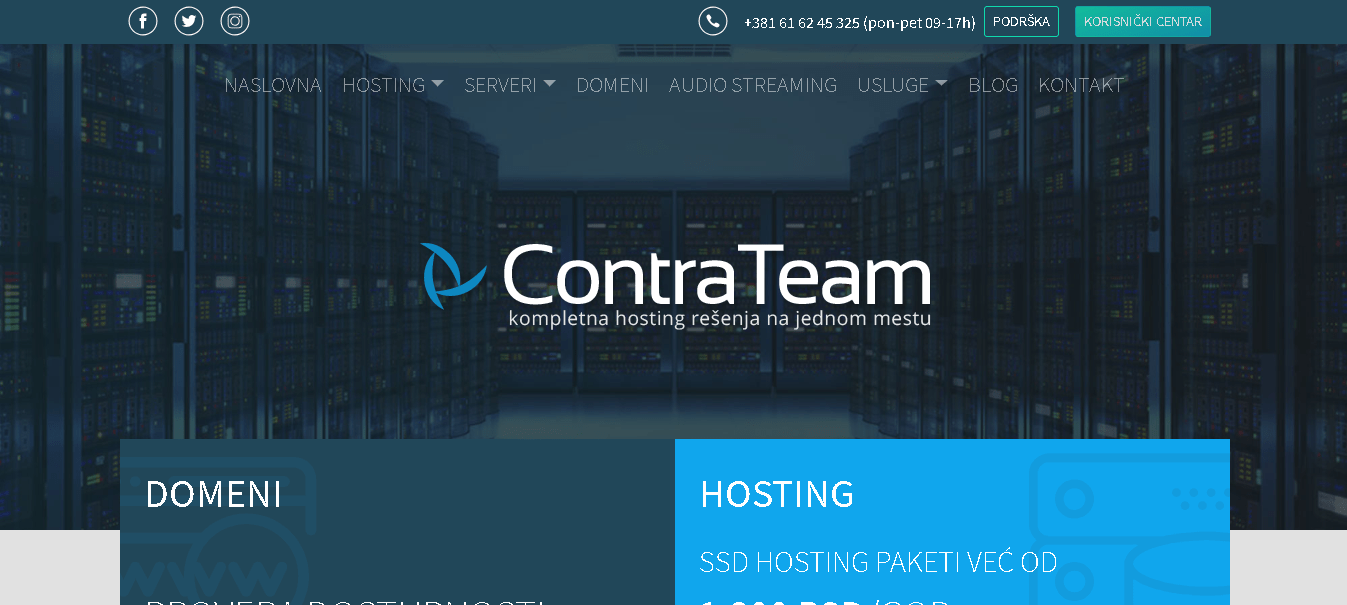Click the phone icon in top bar
Image resolution: width=1347 pixels, height=605 pixels.
(712, 21)
